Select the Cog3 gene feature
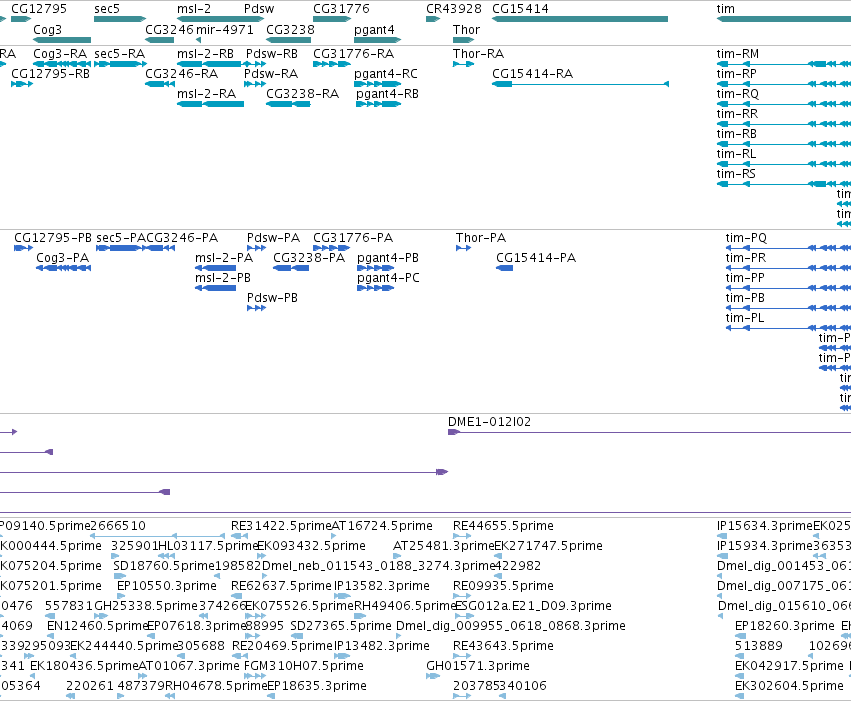This screenshot has width=851, height=701. (x=62, y=40)
